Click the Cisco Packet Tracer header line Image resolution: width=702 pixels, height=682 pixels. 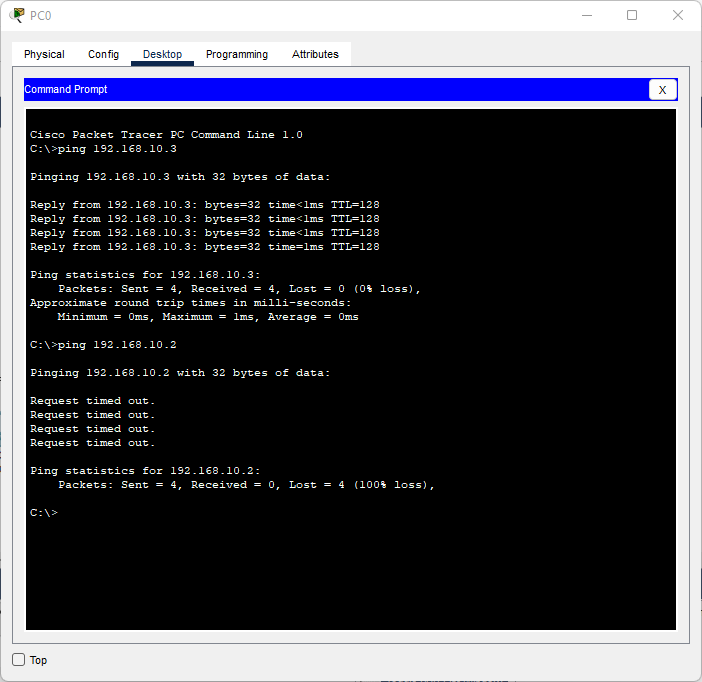click(165, 135)
